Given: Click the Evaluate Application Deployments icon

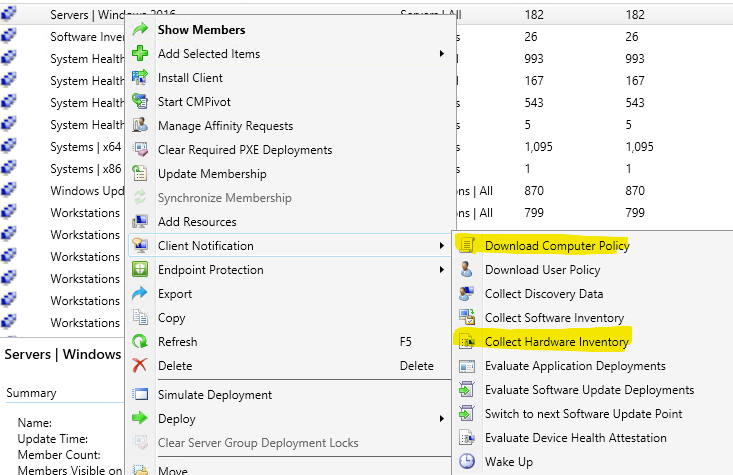Looking at the screenshot, I should click(467, 366).
